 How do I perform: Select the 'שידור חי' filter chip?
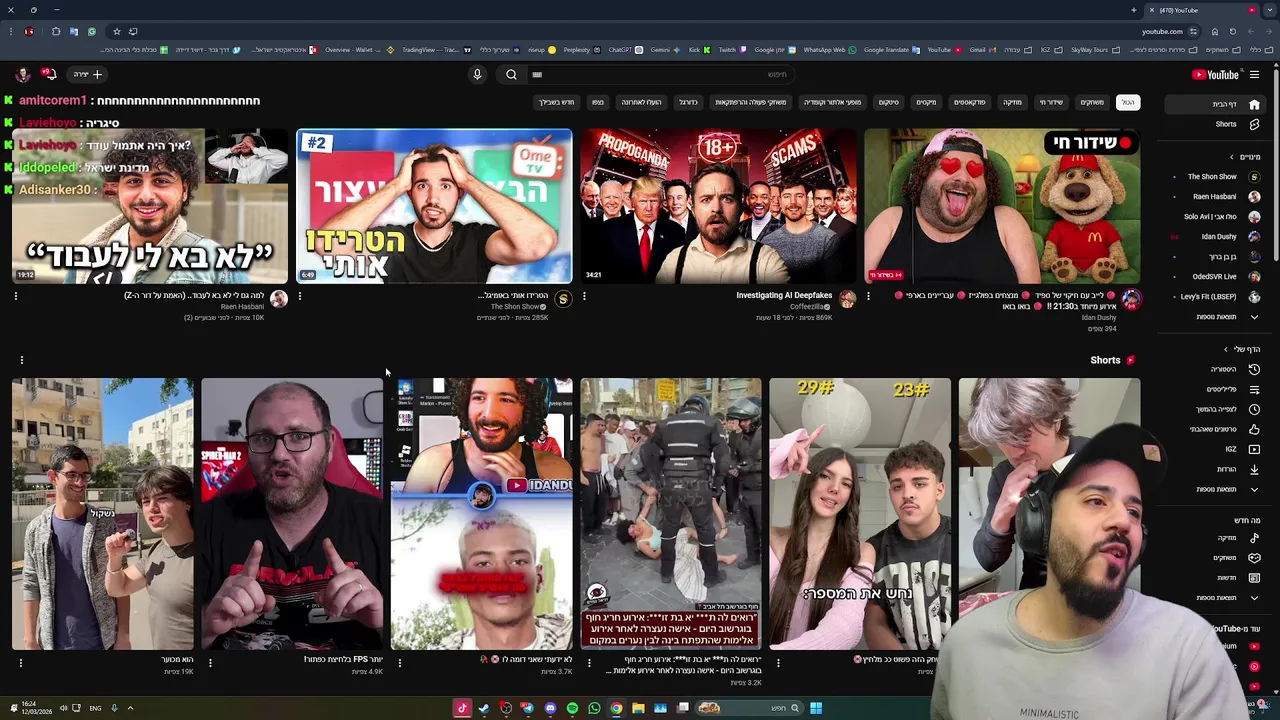tap(1051, 102)
